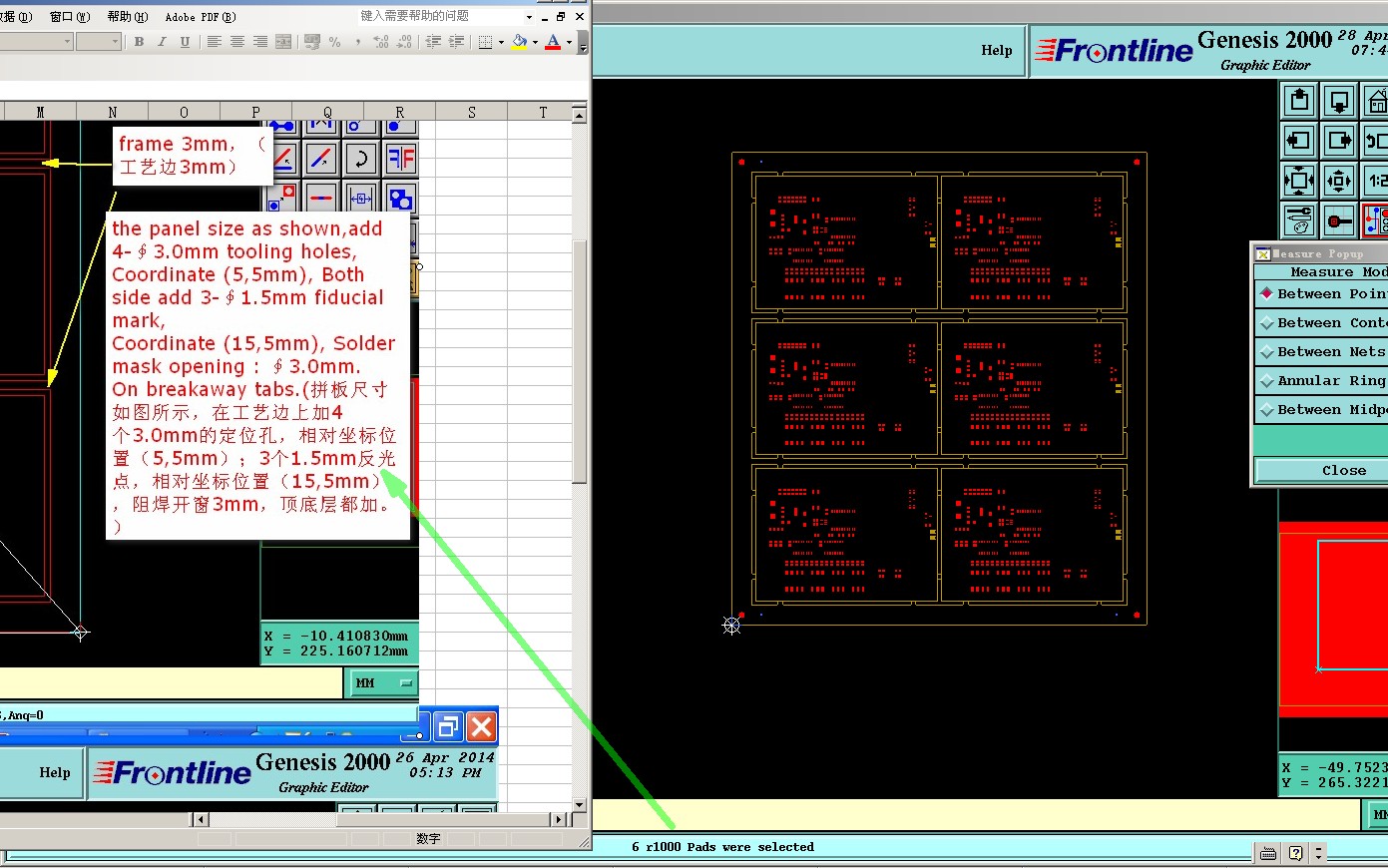Click question-mark icon in Genesis status bar

click(x=1295, y=853)
